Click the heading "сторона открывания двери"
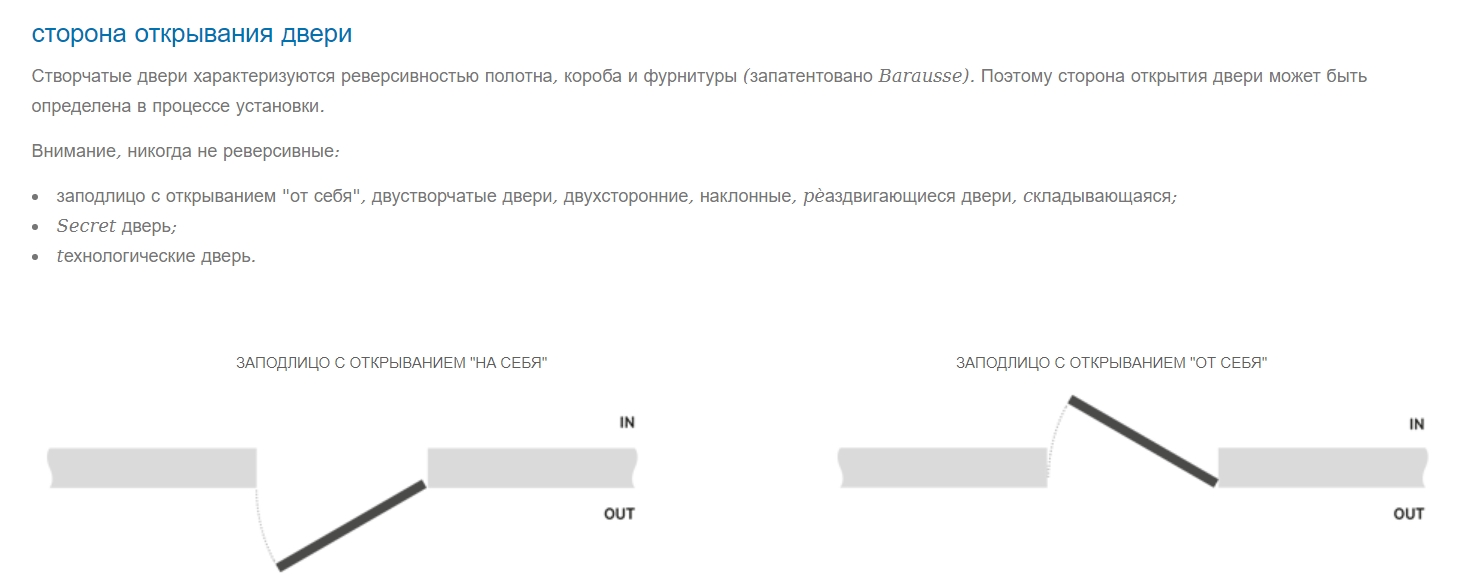The height and width of the screenshot is (577, 1484). point(192,34)
